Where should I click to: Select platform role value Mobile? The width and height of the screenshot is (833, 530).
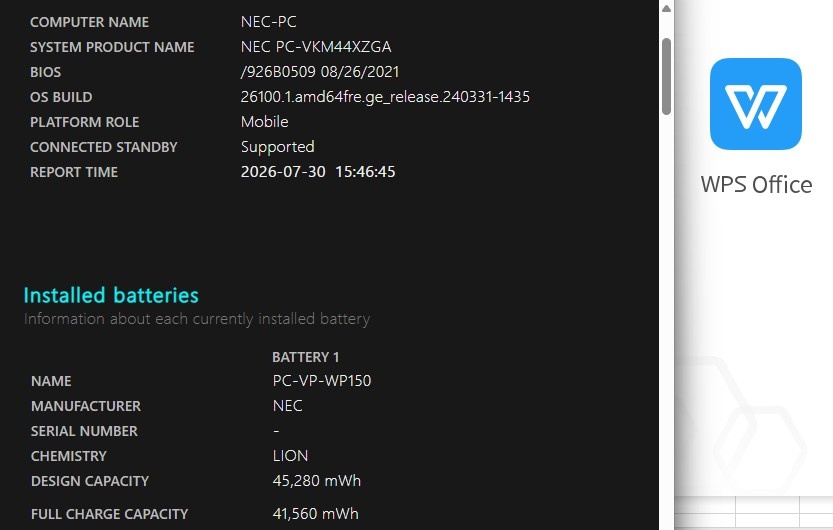click(265, 122)
